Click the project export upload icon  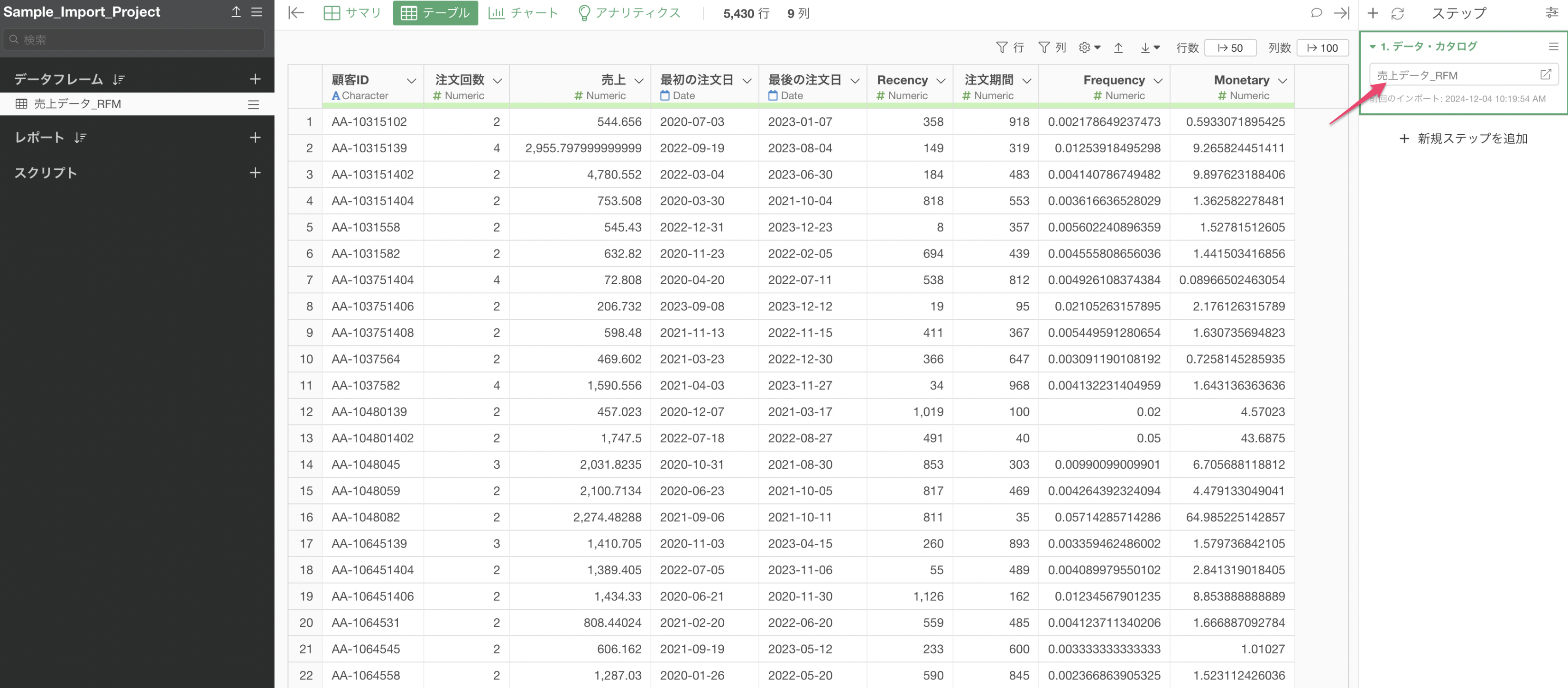[x=236, y=12]
